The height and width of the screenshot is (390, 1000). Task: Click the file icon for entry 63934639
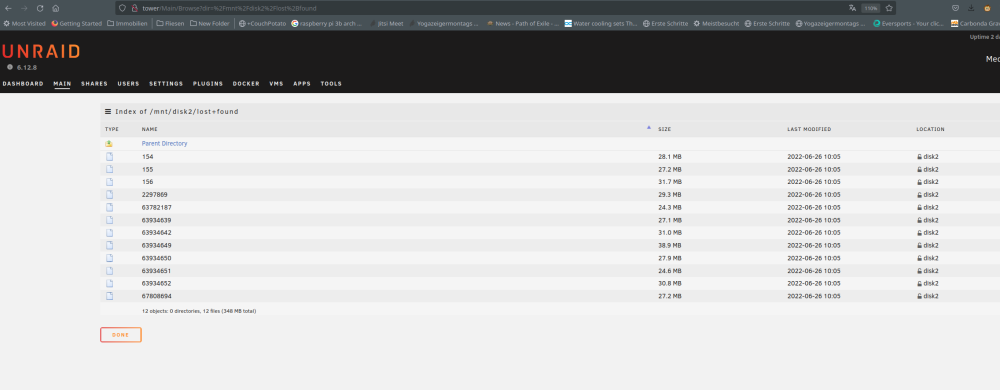[109, 220]
